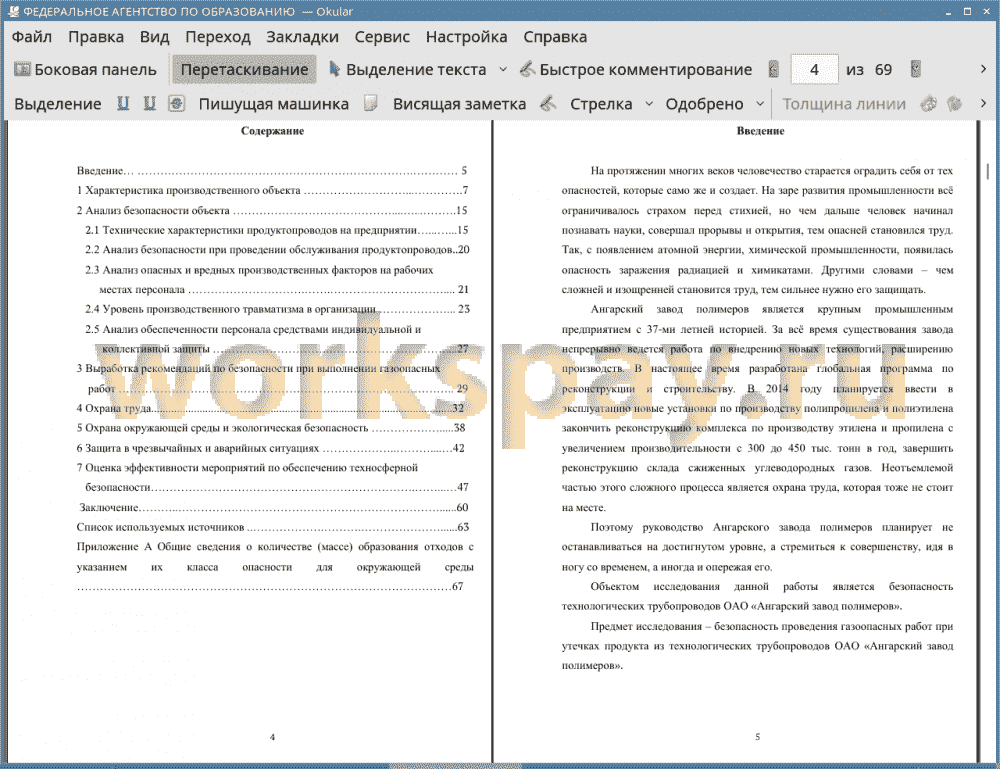Open the Справка menu
Image resolution: width=1000 pixels, height=769 pixels.
click(x=555, y=37)
